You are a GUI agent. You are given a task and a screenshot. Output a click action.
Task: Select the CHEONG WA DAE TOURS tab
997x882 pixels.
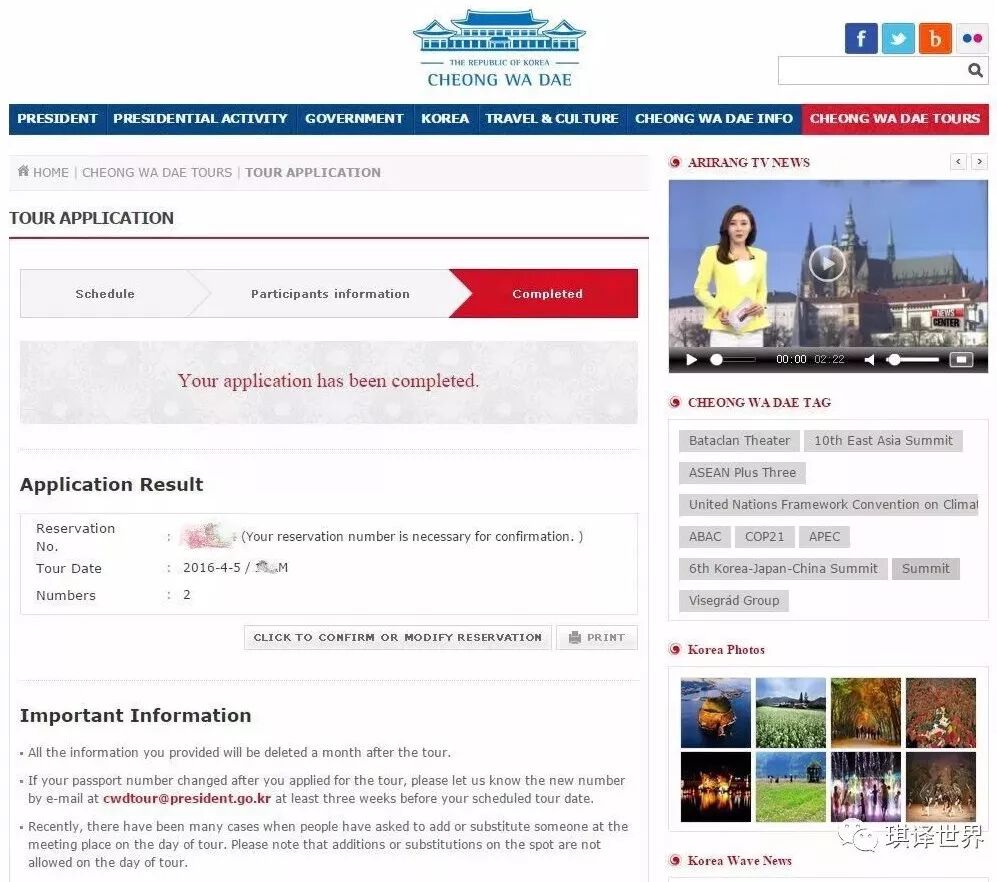[895, 119]
